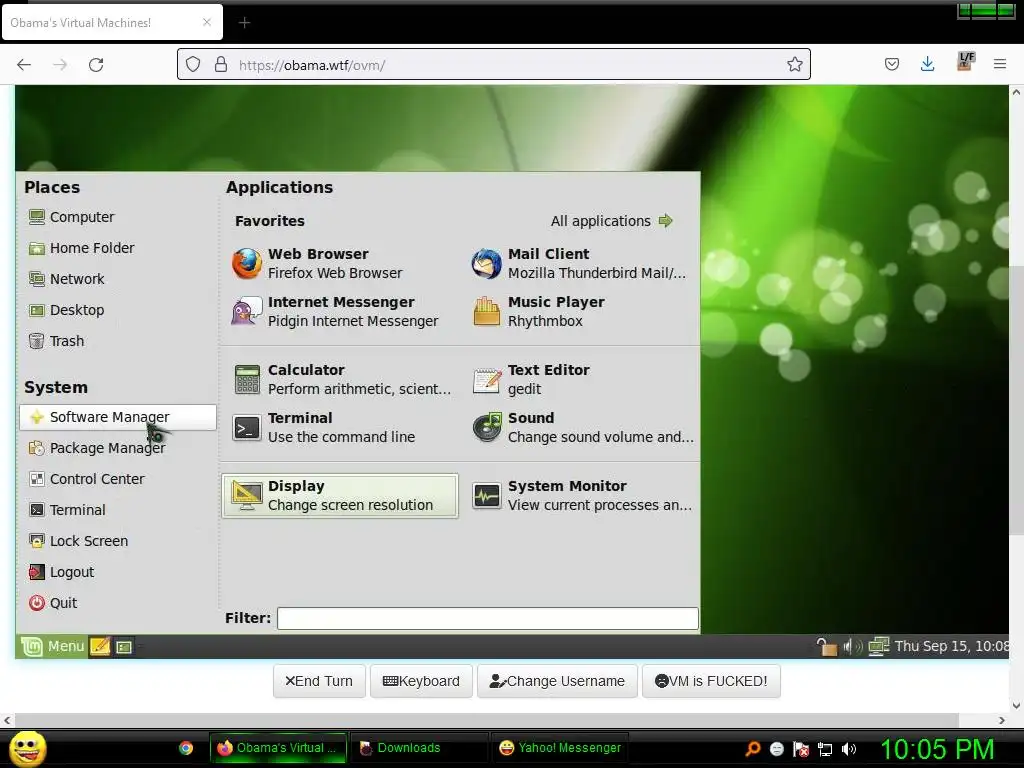Image resolution: width=1024 pixels, height=768 pixels.
Task: Launch System Monitor
Action: pos(581,496)
